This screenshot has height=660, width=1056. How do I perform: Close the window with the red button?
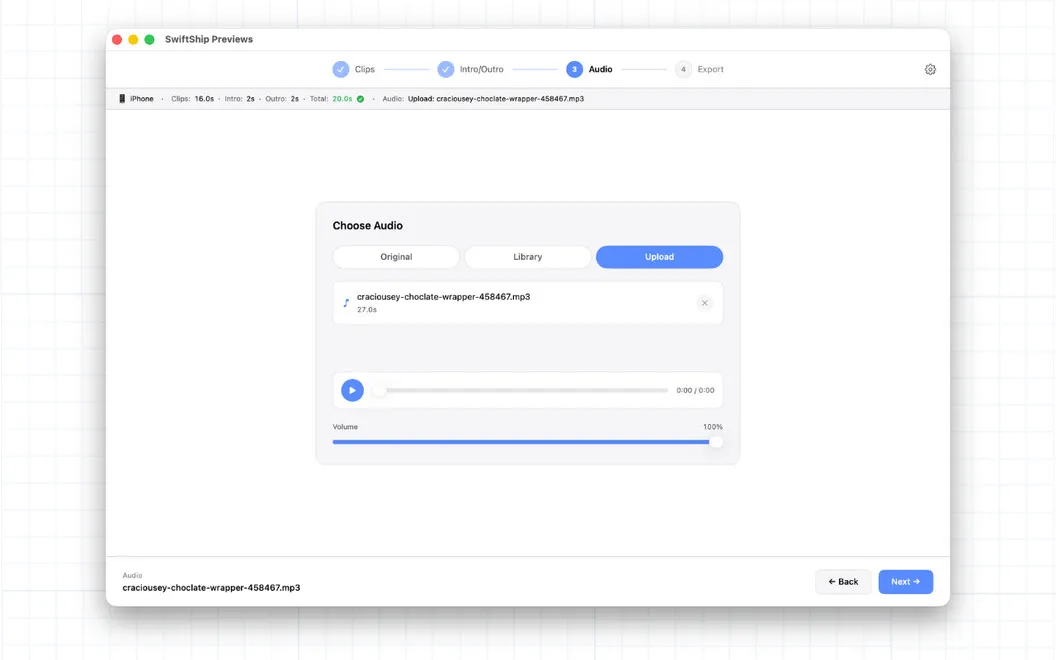117,40
